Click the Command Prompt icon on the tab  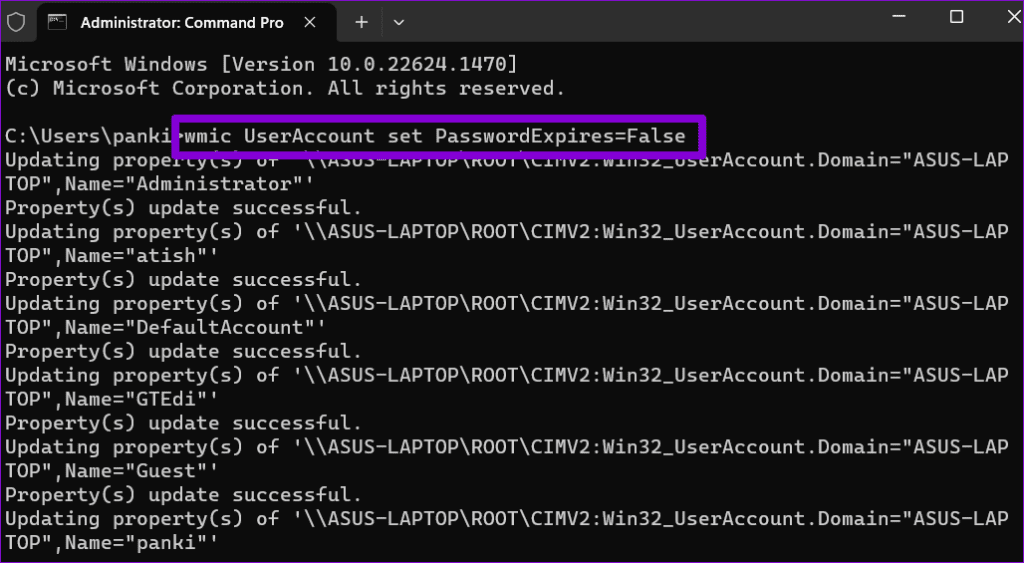pos(57,22)
